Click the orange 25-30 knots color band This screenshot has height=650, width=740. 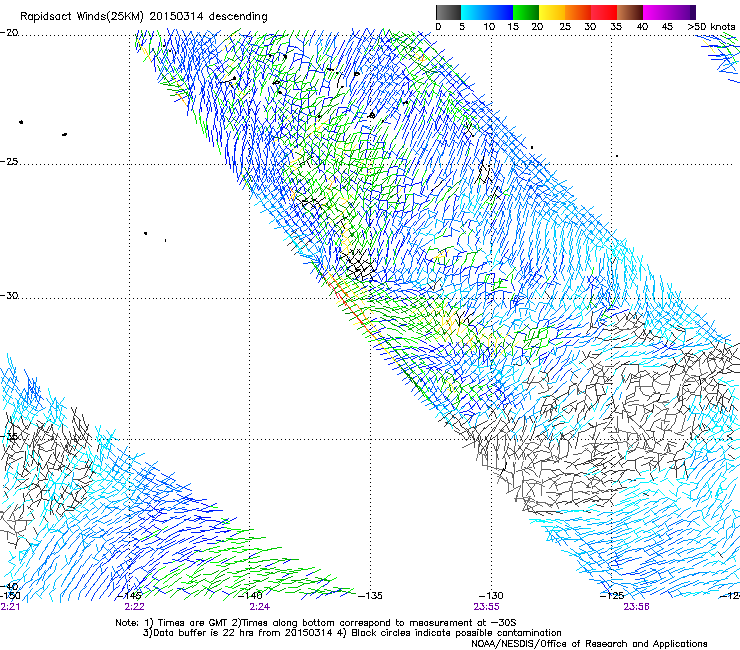pos(578,12)
